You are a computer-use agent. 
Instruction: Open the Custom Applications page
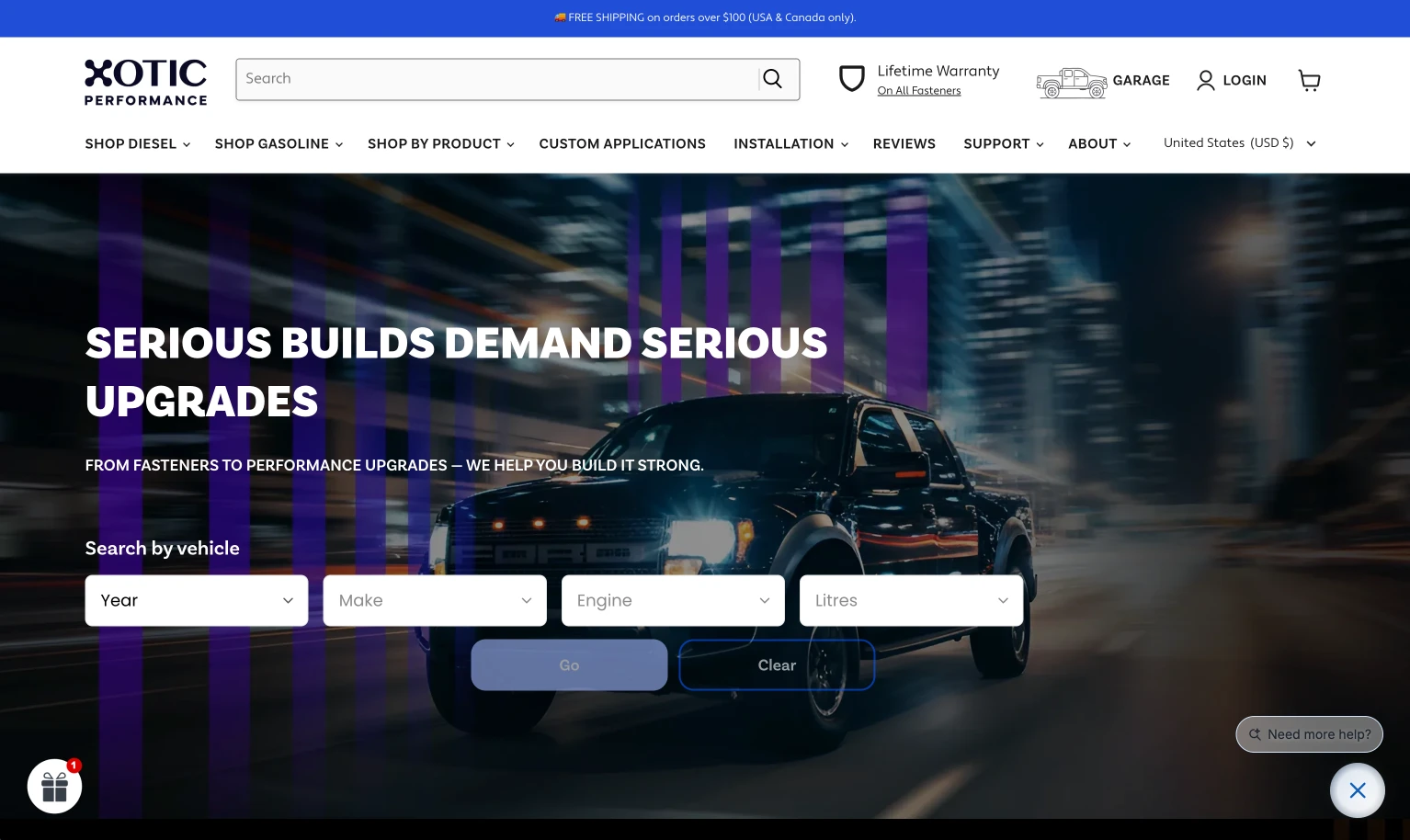click(622, 144)
